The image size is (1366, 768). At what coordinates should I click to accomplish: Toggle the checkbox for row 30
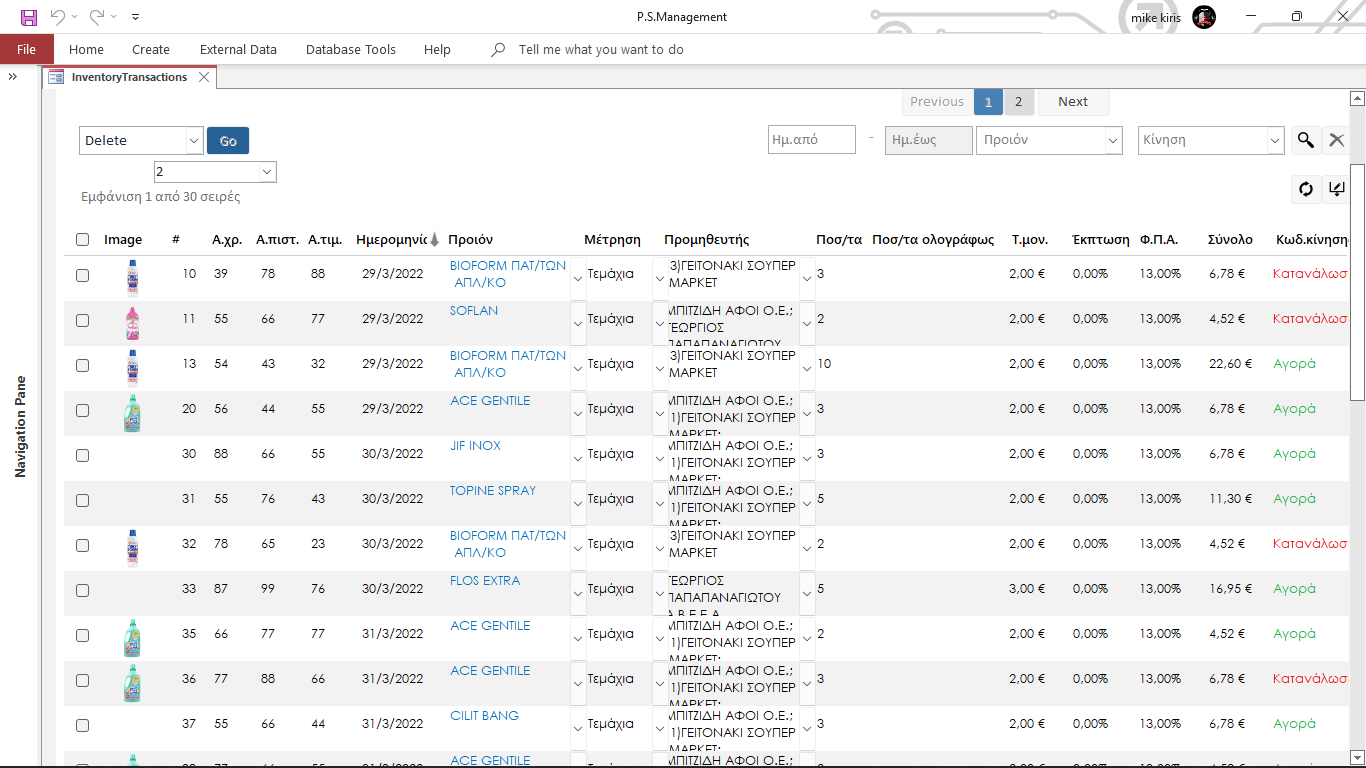[82, 455]
